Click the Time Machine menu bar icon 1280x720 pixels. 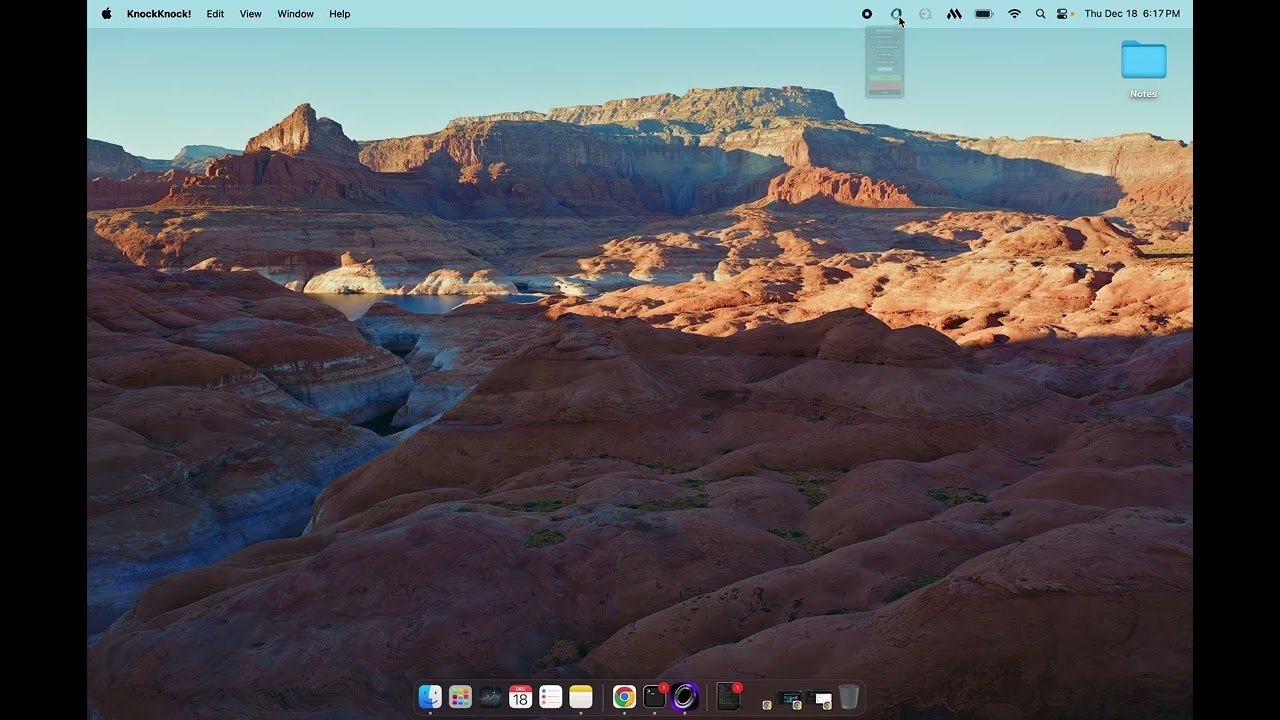click(x=925, y=14)
